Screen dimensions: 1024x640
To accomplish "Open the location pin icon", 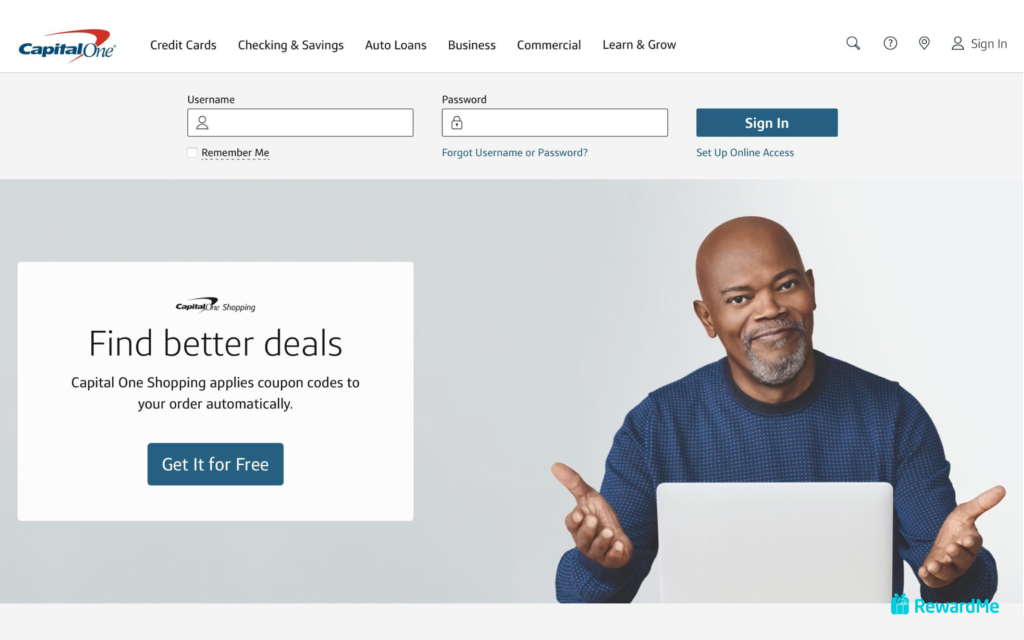I will coord(924,43).
